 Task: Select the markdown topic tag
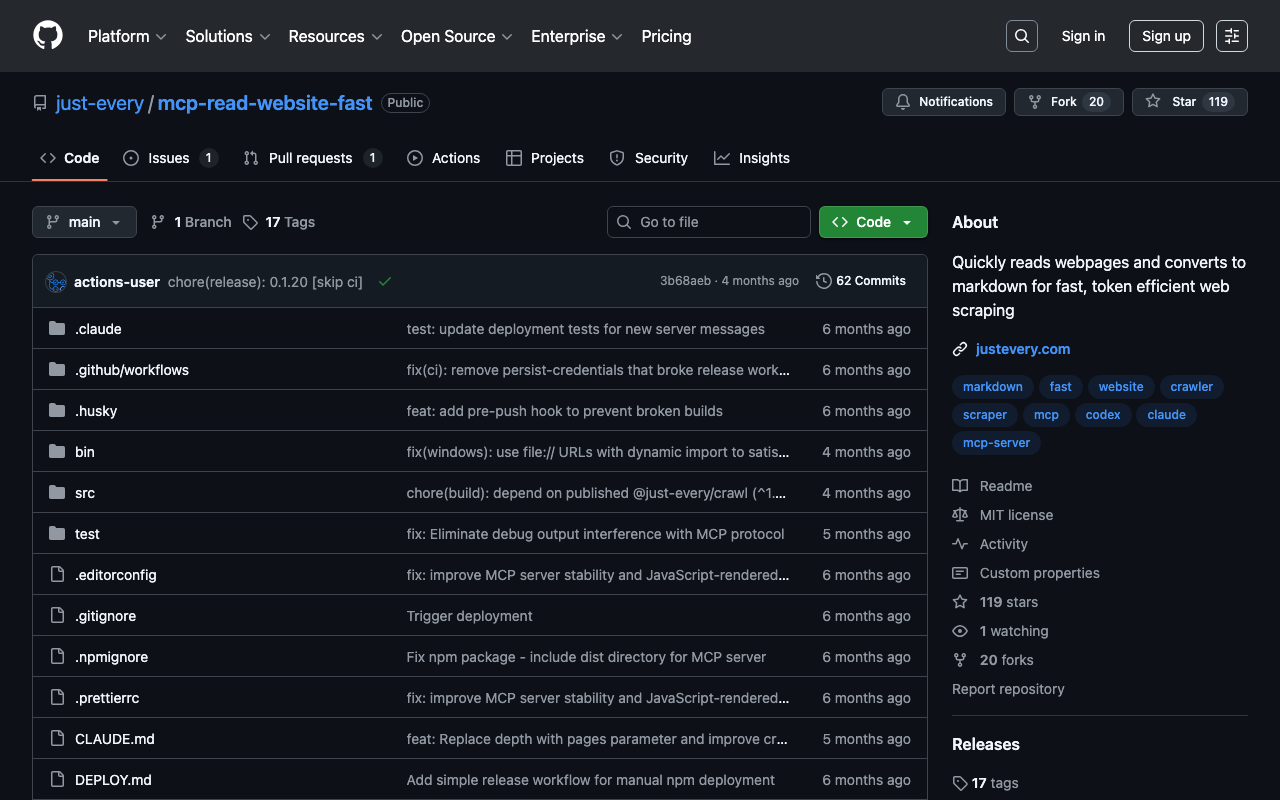pyautogui.click(x=992, y=387)
